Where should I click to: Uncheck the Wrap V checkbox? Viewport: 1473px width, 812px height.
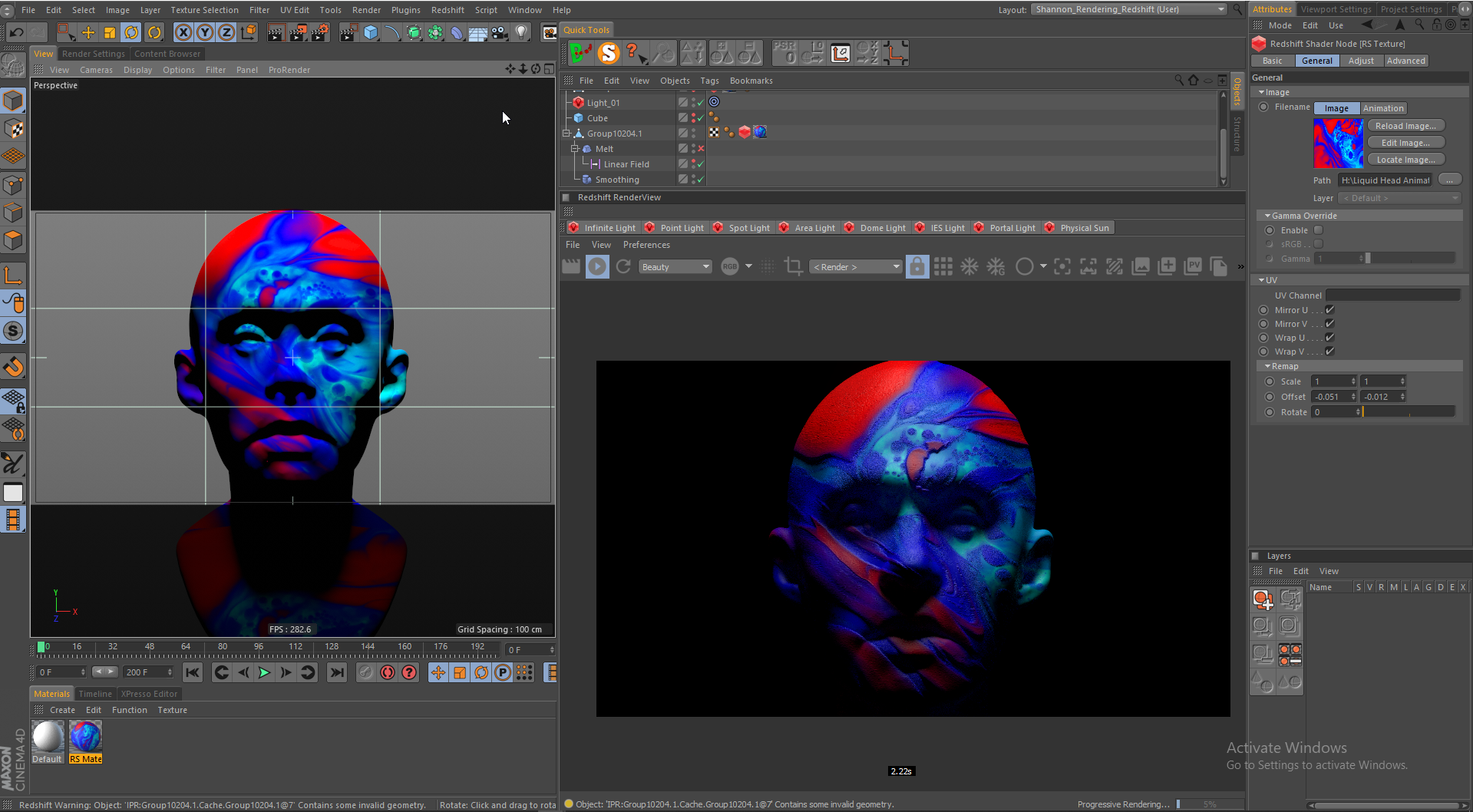(1329, 352)
